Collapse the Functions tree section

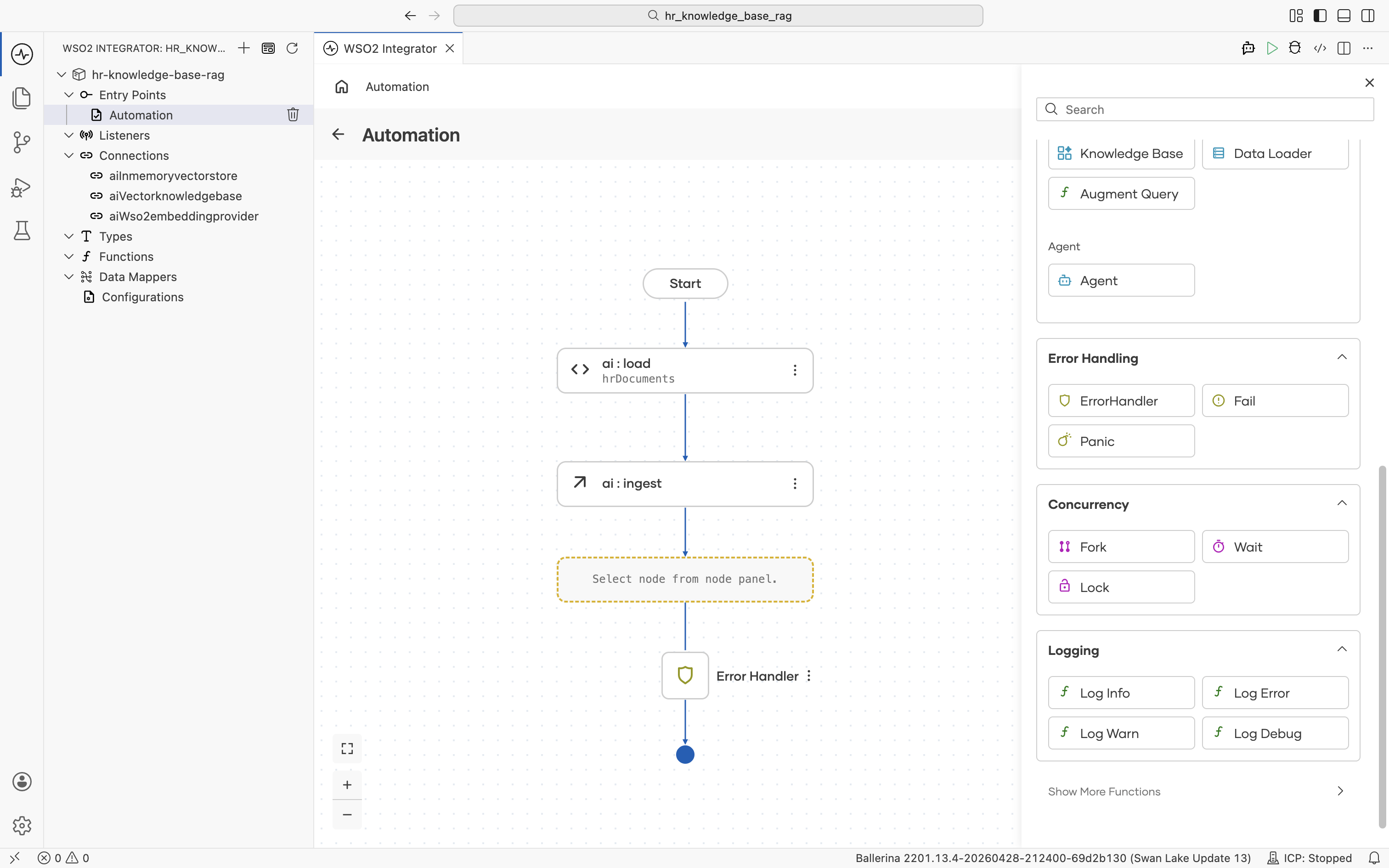click(x=69, y=256)
